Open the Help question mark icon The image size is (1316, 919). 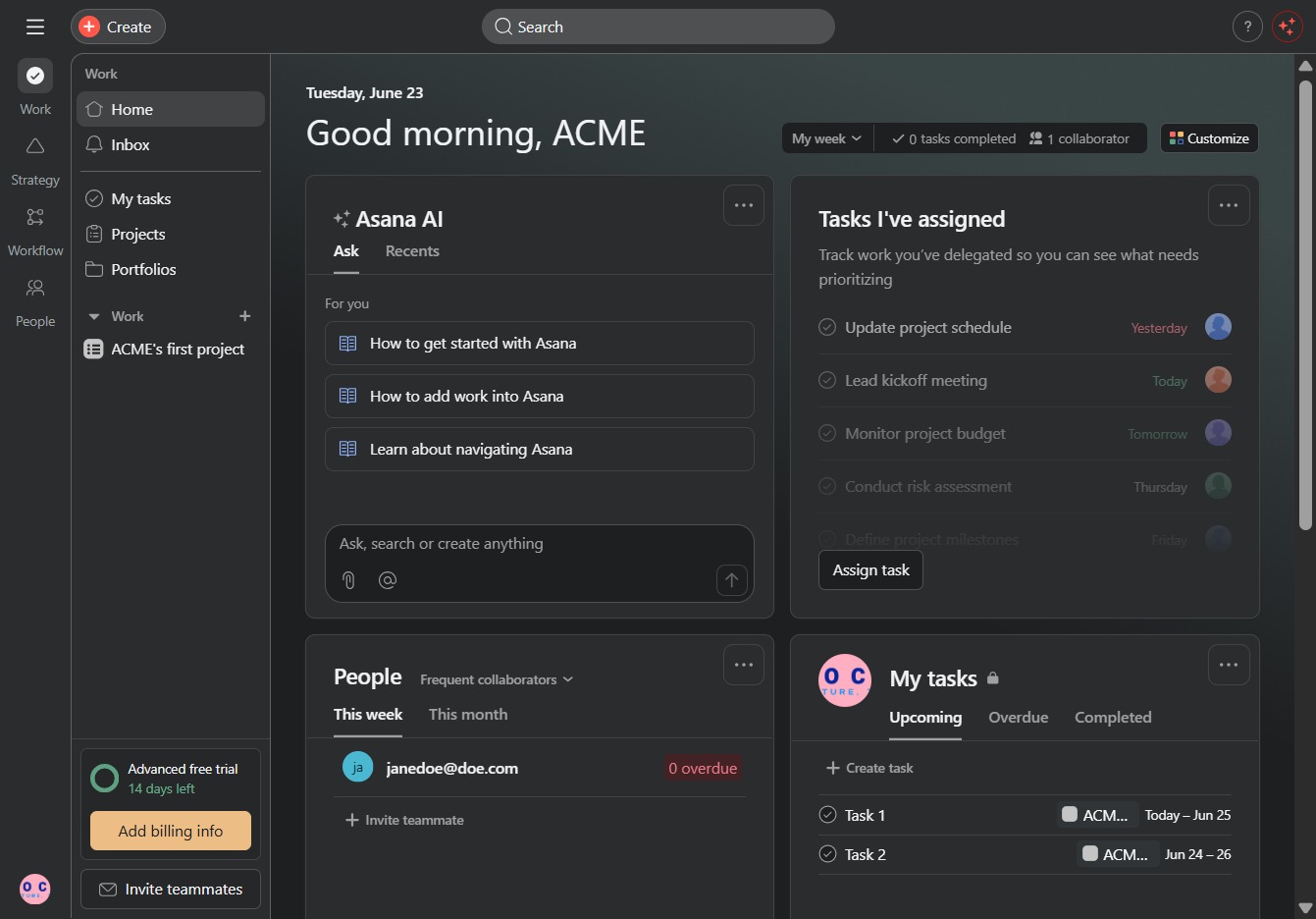1247,27
